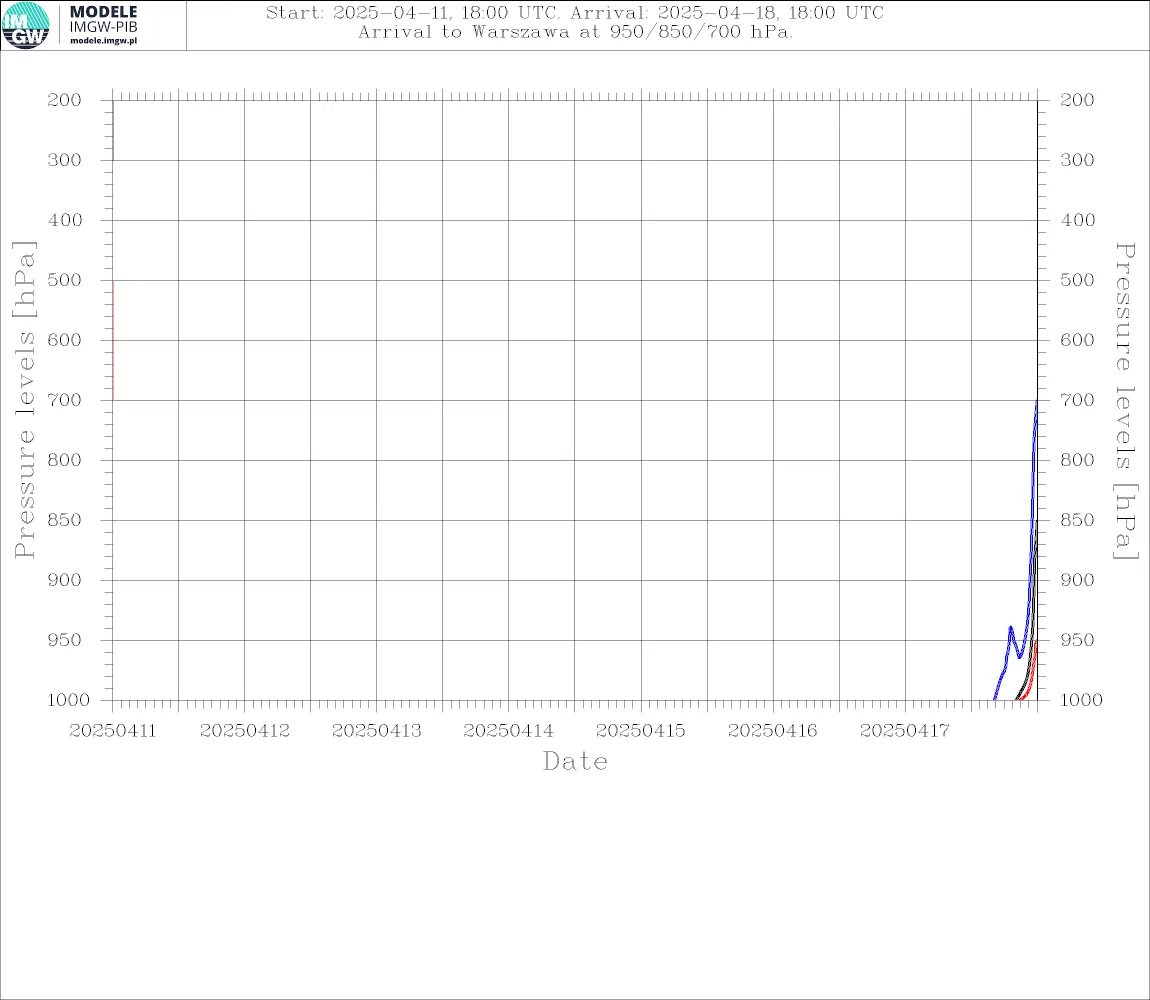Click the right axis 900 label
This screenshot has height=1000, width=1150.
tap(1077, 580)
